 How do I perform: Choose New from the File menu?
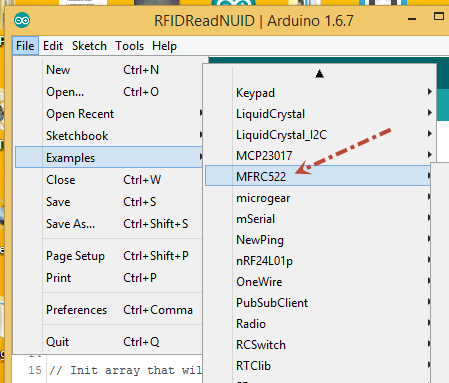point(109,70)
